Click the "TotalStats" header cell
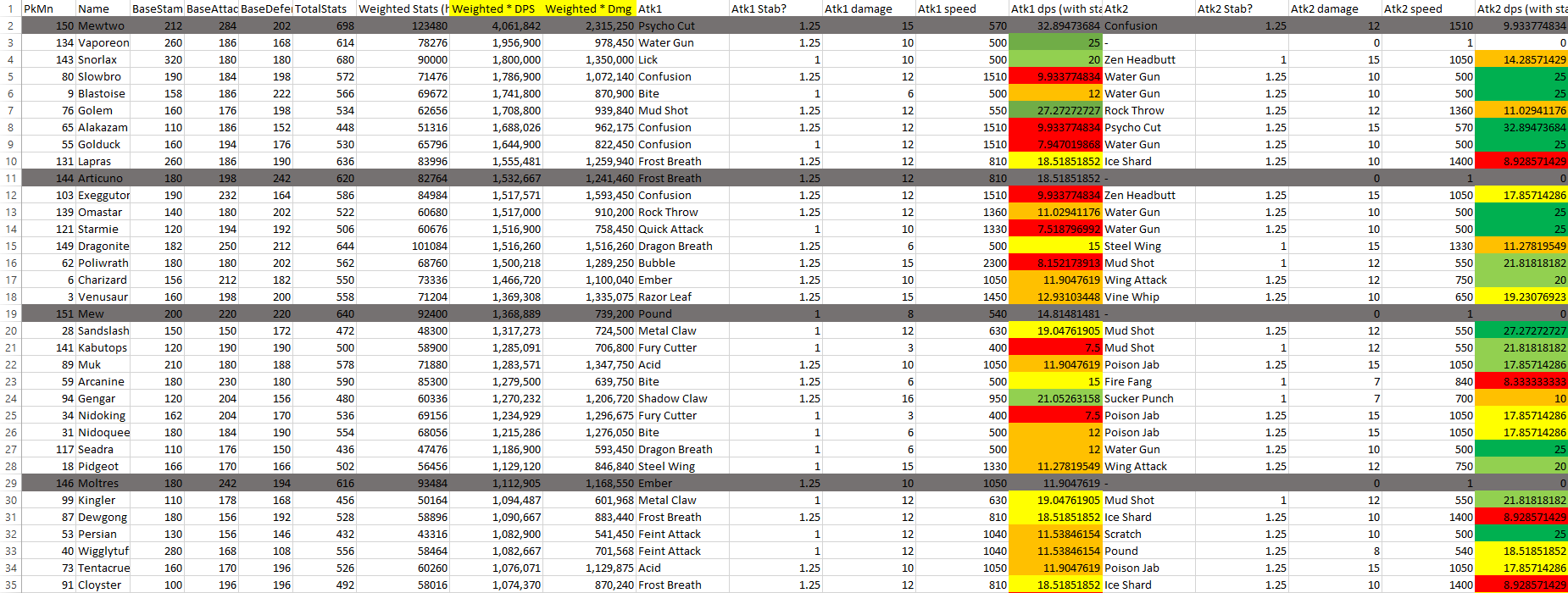Viewport: 1568px width, 593px height. pos(325,8)
